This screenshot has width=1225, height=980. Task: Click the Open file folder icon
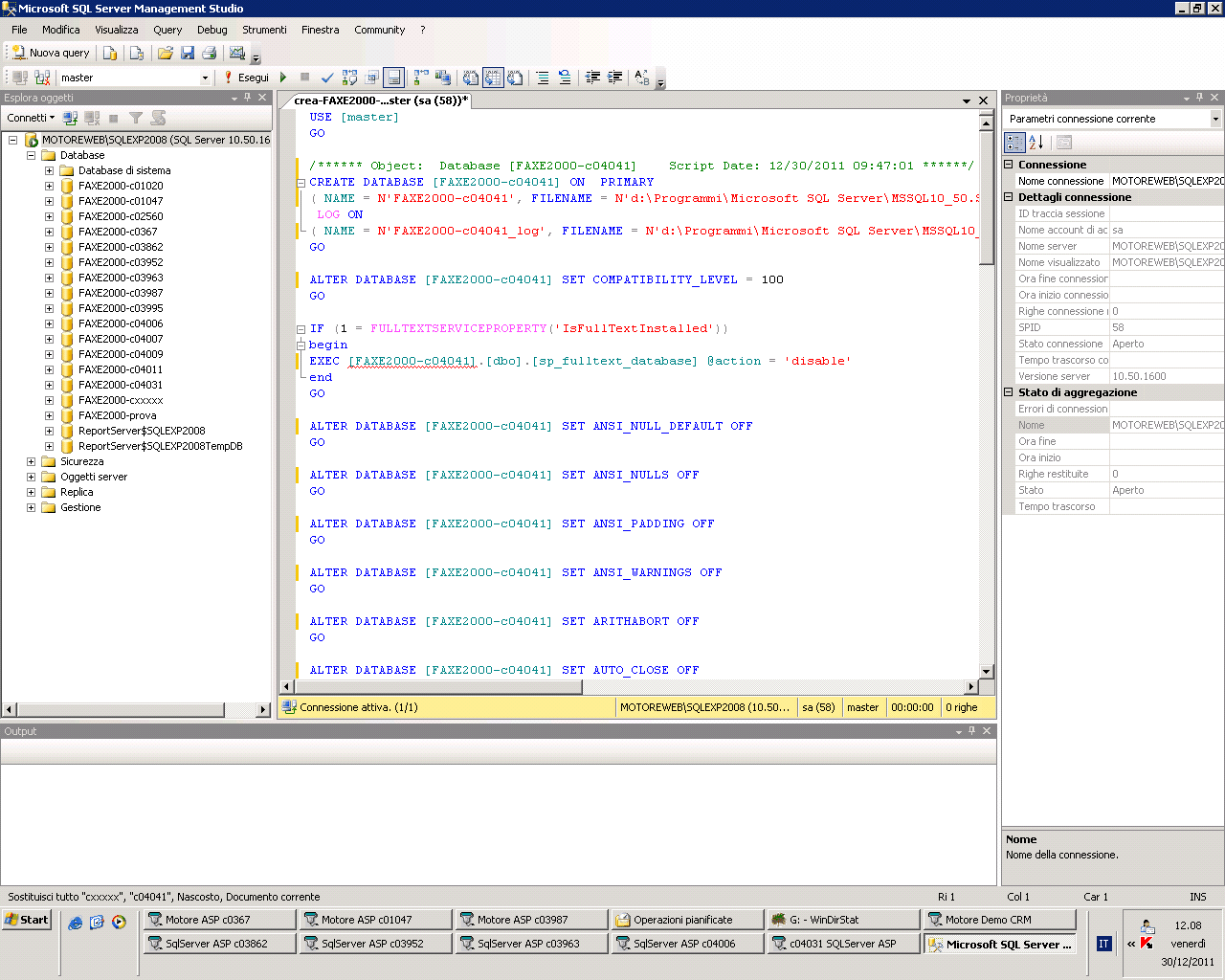click(166, 53)
